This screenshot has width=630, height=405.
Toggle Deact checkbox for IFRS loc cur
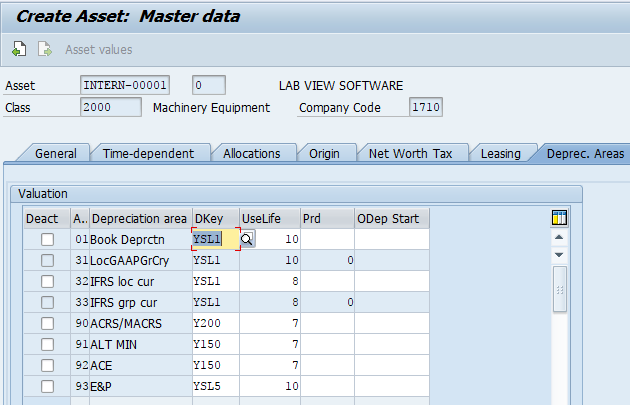pyautogui.click(x=47, y=281)
